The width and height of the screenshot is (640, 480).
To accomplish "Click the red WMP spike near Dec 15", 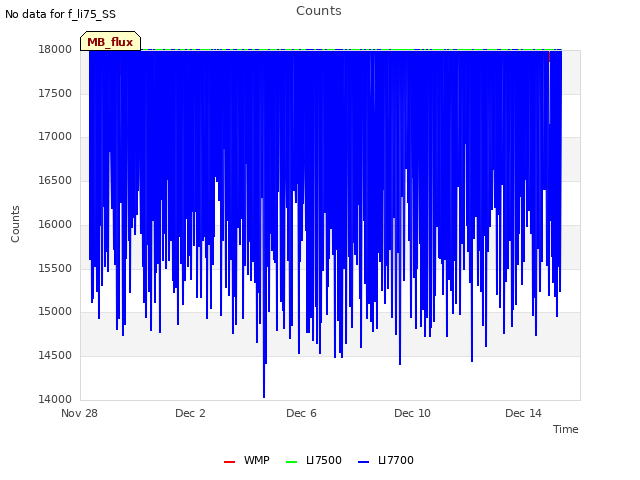I will tap(549, 56).
